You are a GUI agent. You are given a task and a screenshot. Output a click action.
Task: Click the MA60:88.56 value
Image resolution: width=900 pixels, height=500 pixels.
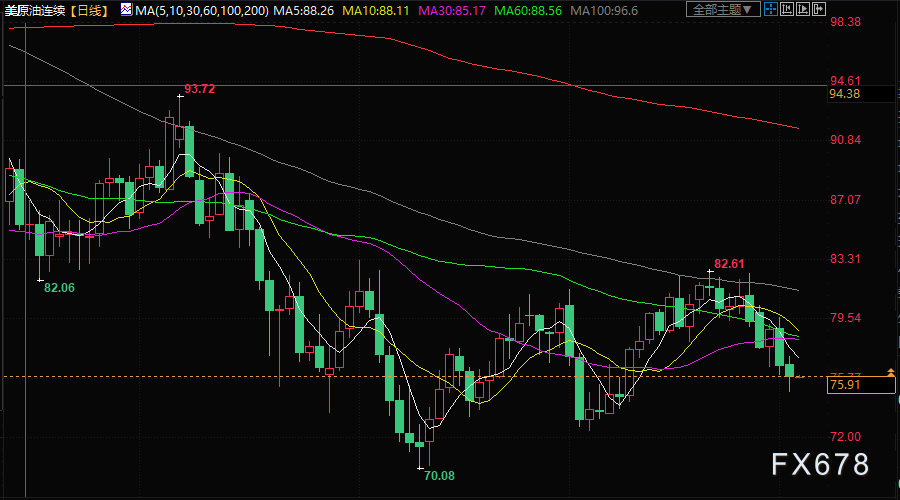click(528, 10)
